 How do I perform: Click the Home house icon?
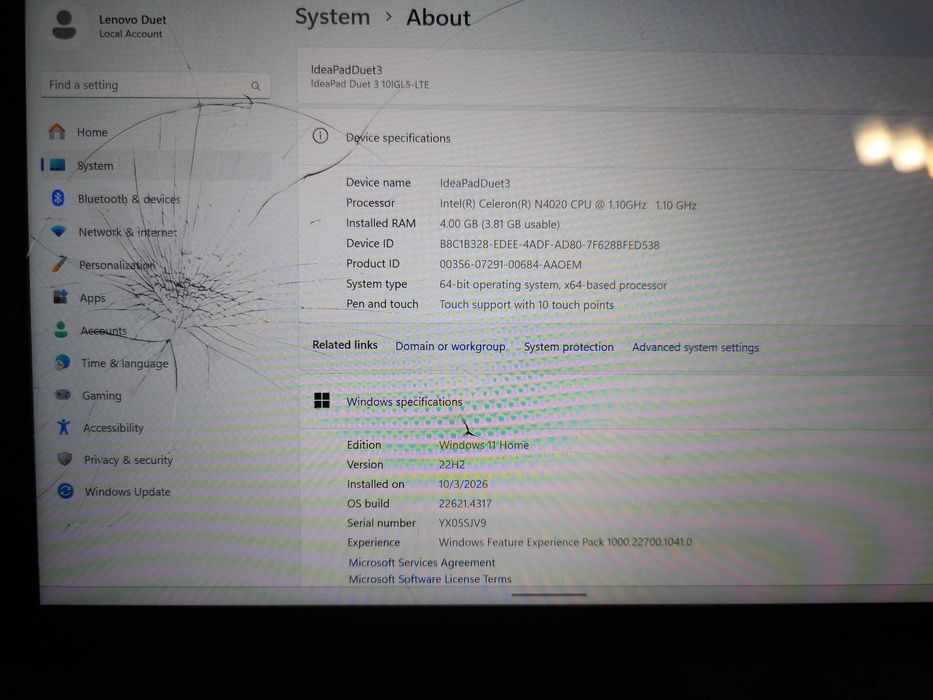[57, 132]
